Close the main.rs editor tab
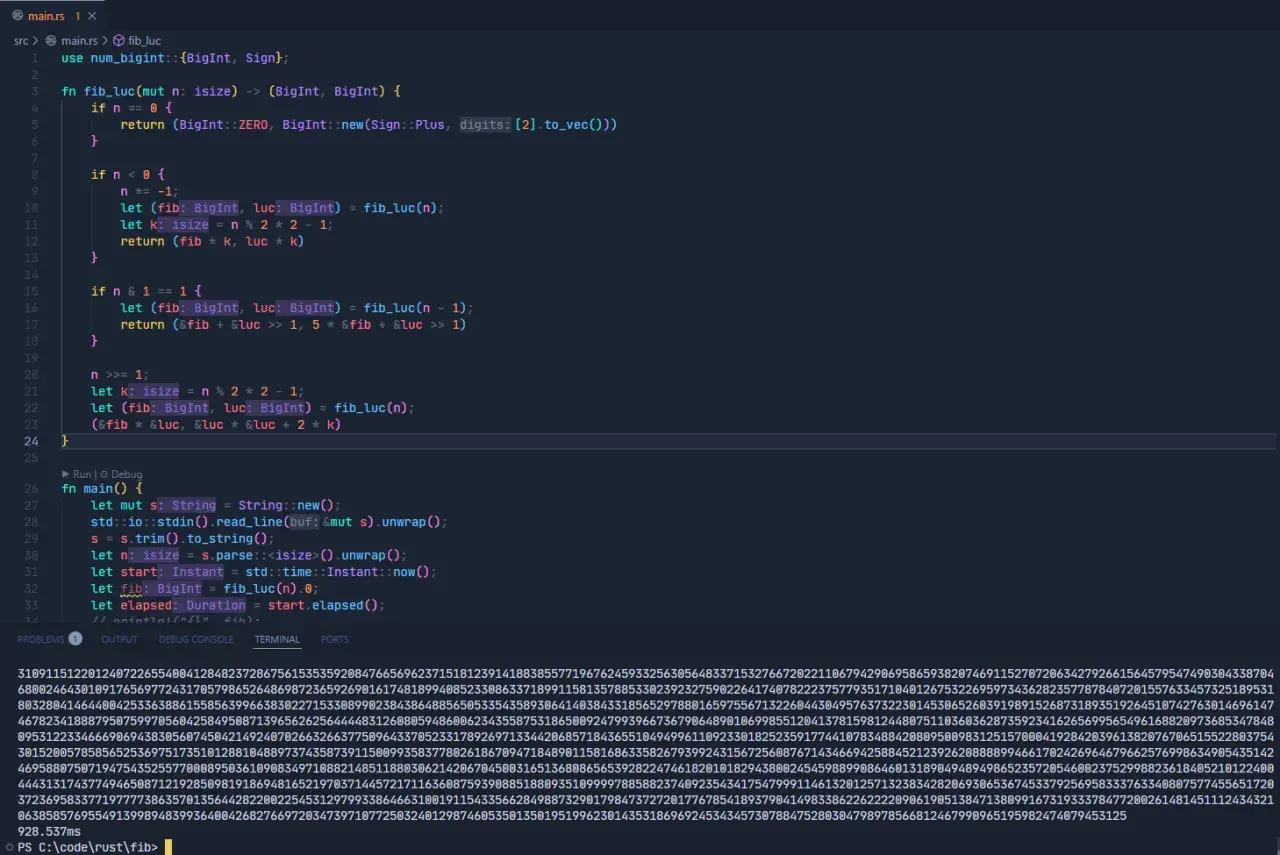The image size is (1280, 855). (x=93, y=16)
